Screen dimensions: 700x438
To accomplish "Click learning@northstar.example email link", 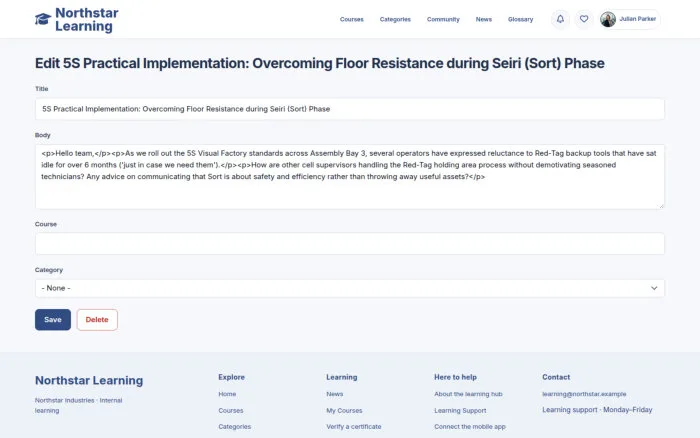I will [x=584, y=394].
